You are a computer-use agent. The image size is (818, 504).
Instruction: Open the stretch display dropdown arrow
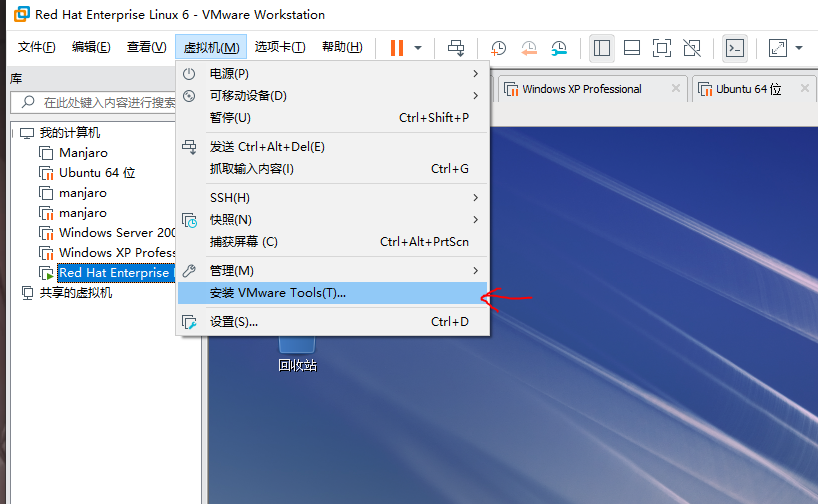pyautogui.click(x=799, y=48)
